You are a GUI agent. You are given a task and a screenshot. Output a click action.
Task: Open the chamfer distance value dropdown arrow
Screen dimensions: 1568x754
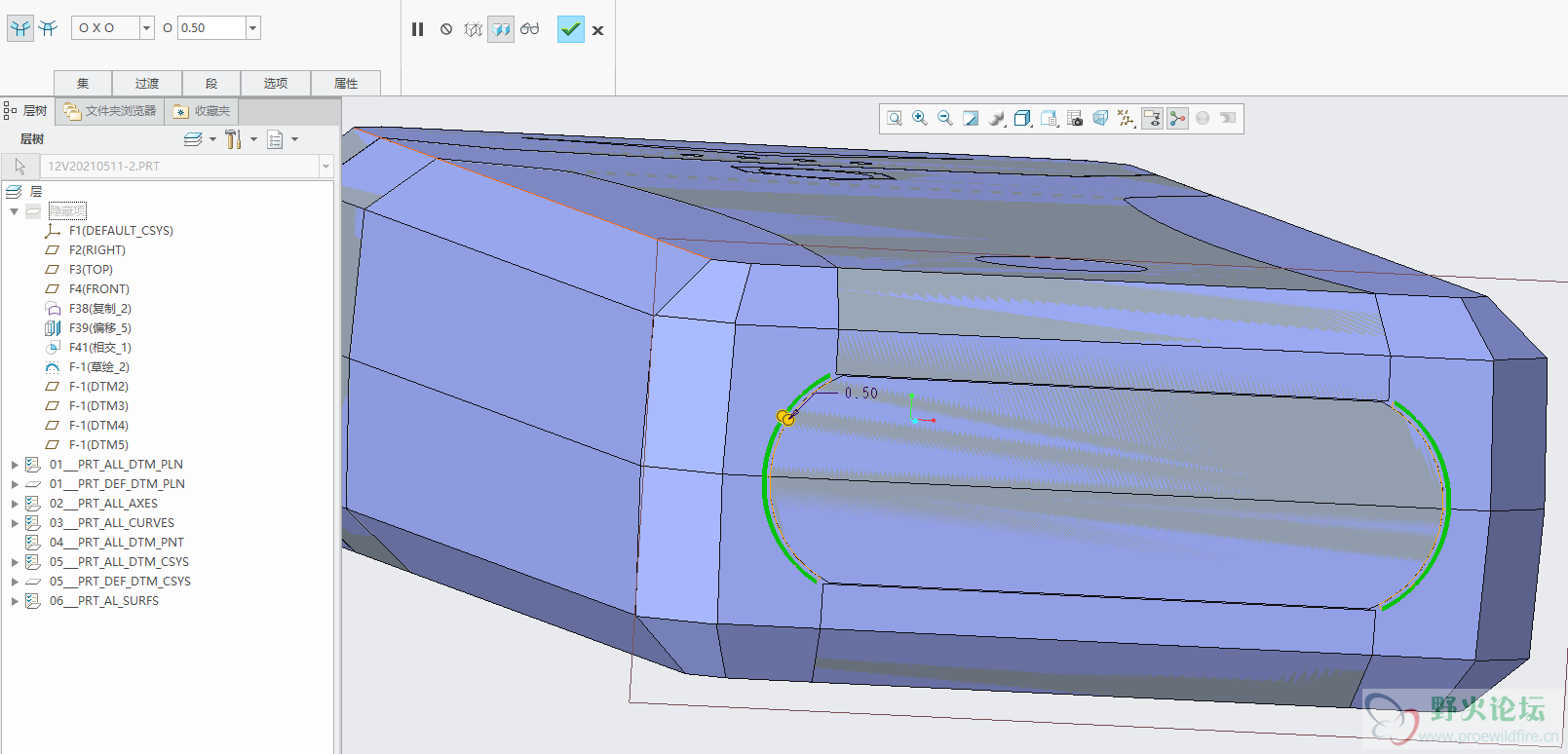pos(253,28)
